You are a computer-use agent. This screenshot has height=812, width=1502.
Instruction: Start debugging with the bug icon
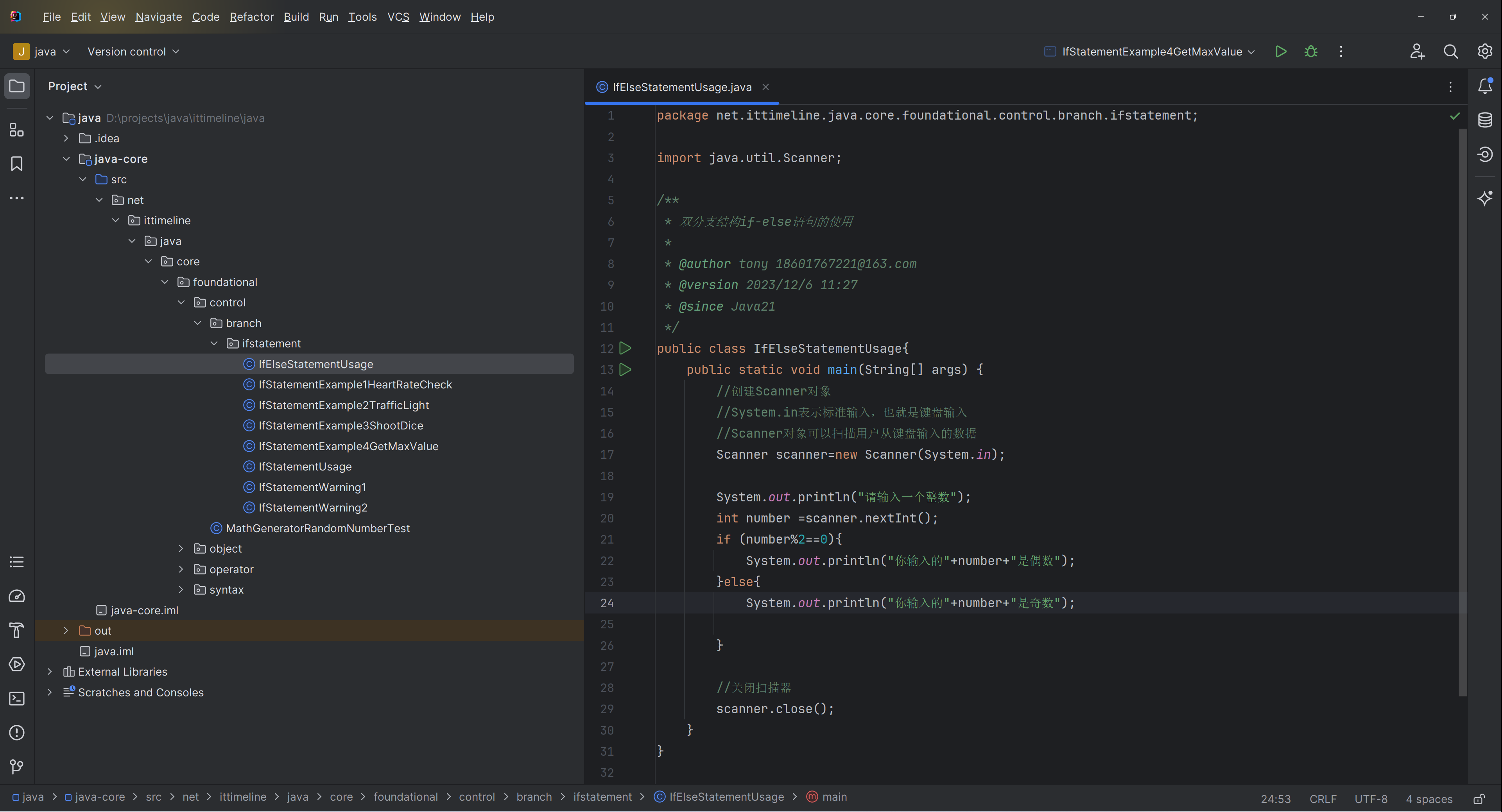(x=1311, y=51)
